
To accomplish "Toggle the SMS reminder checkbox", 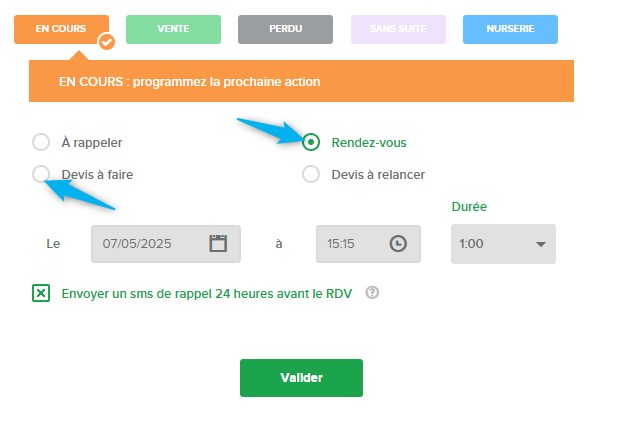I will [x=41, y=293].
